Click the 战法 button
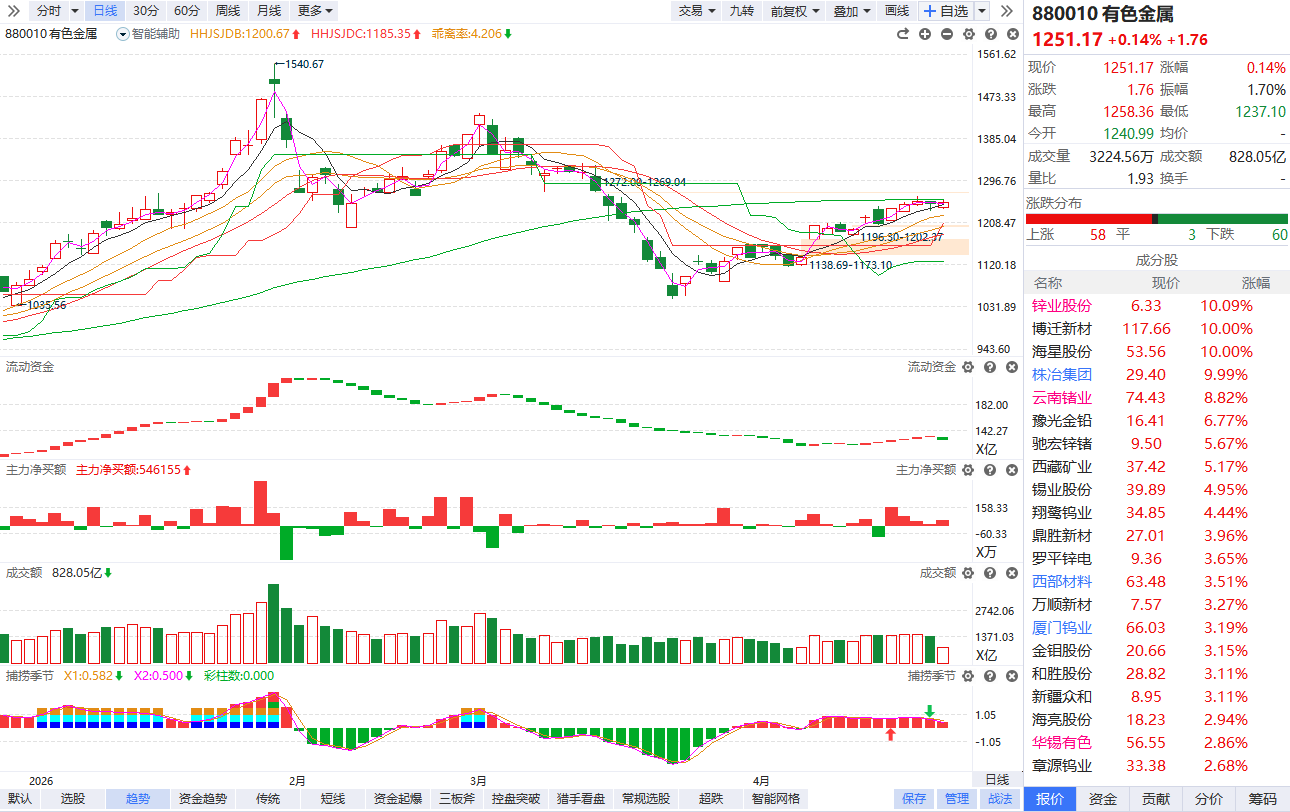Viewport: 1290px width, 812px height. pyautogui.click(x=1000, y=799)
